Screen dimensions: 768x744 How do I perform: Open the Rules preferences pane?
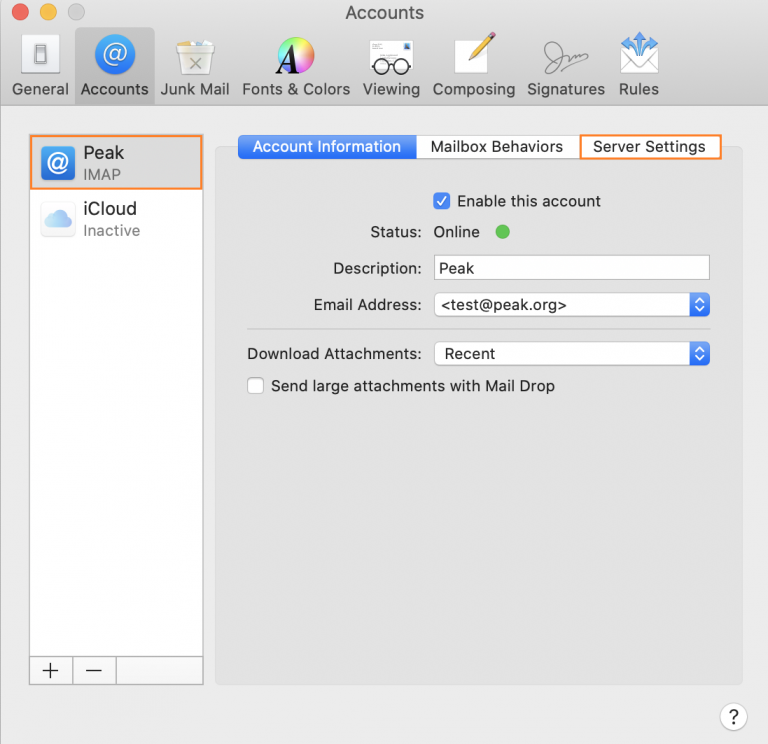pyautogui.click(x=638, y=67)
